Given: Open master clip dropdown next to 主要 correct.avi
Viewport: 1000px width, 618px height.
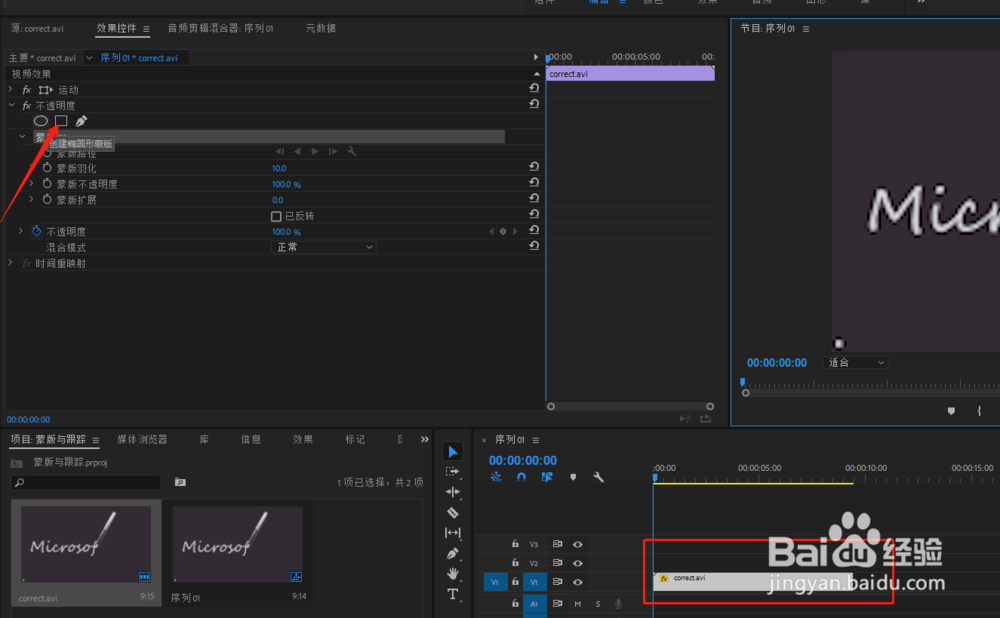Looking at the screenshot, I should 89,58.
